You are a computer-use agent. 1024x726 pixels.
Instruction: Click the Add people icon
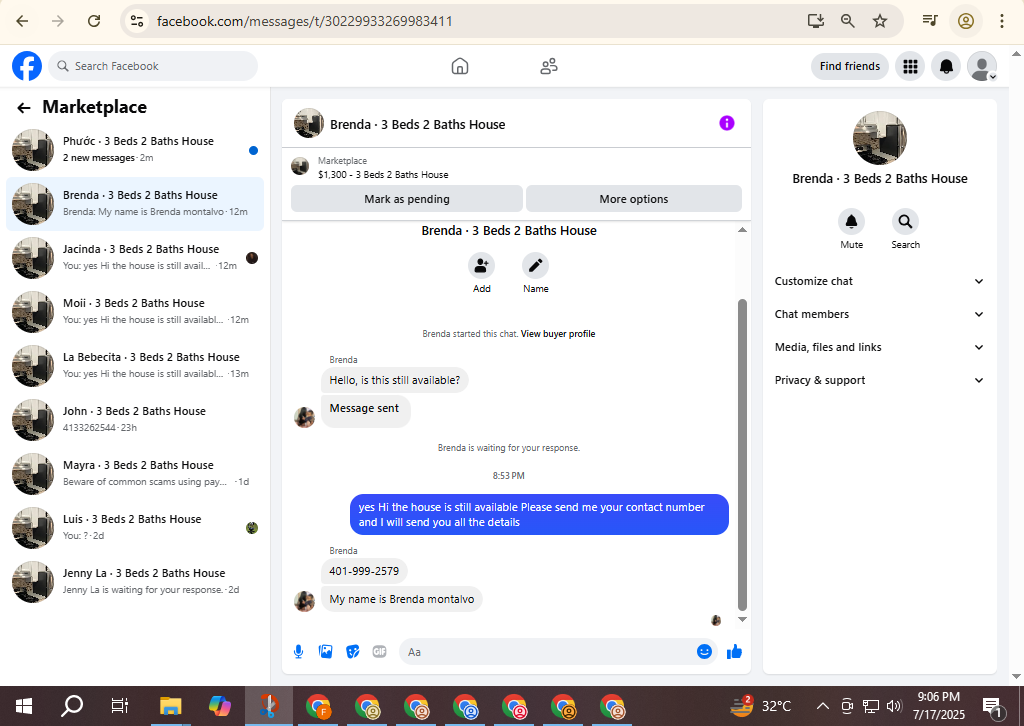point(481,266)
